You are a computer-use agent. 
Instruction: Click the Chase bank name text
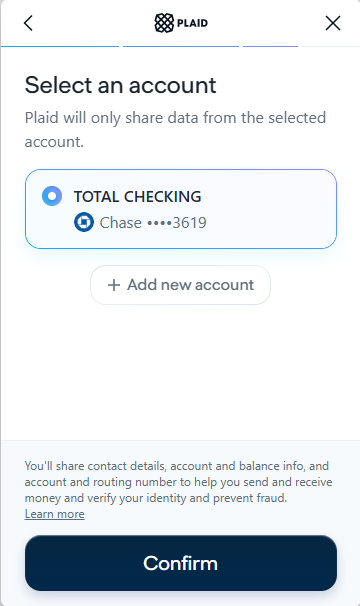(x=121, y=223)
